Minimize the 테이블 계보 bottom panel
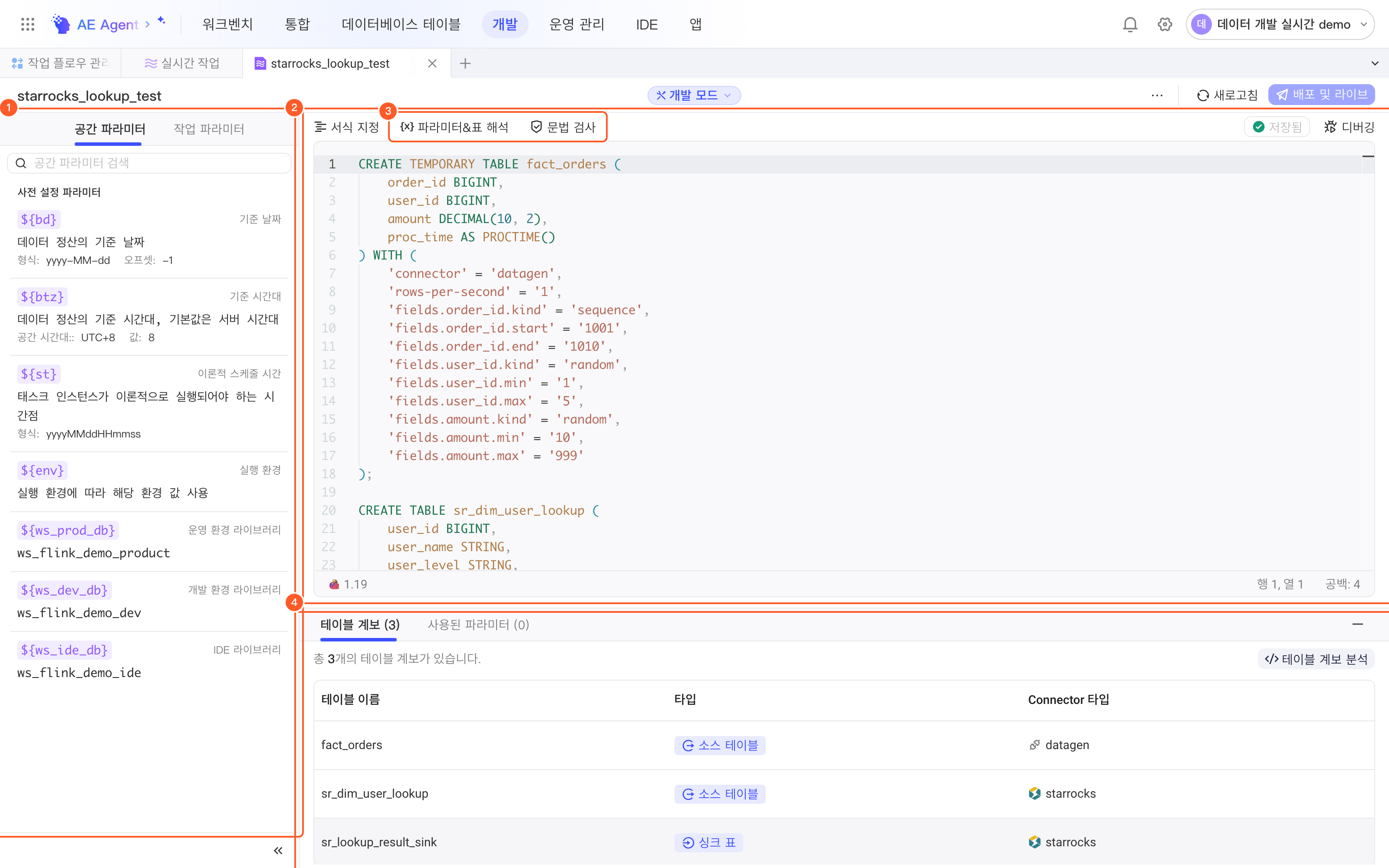The height and width of the screenshot is (868, 1389). tap(1357, 624)
